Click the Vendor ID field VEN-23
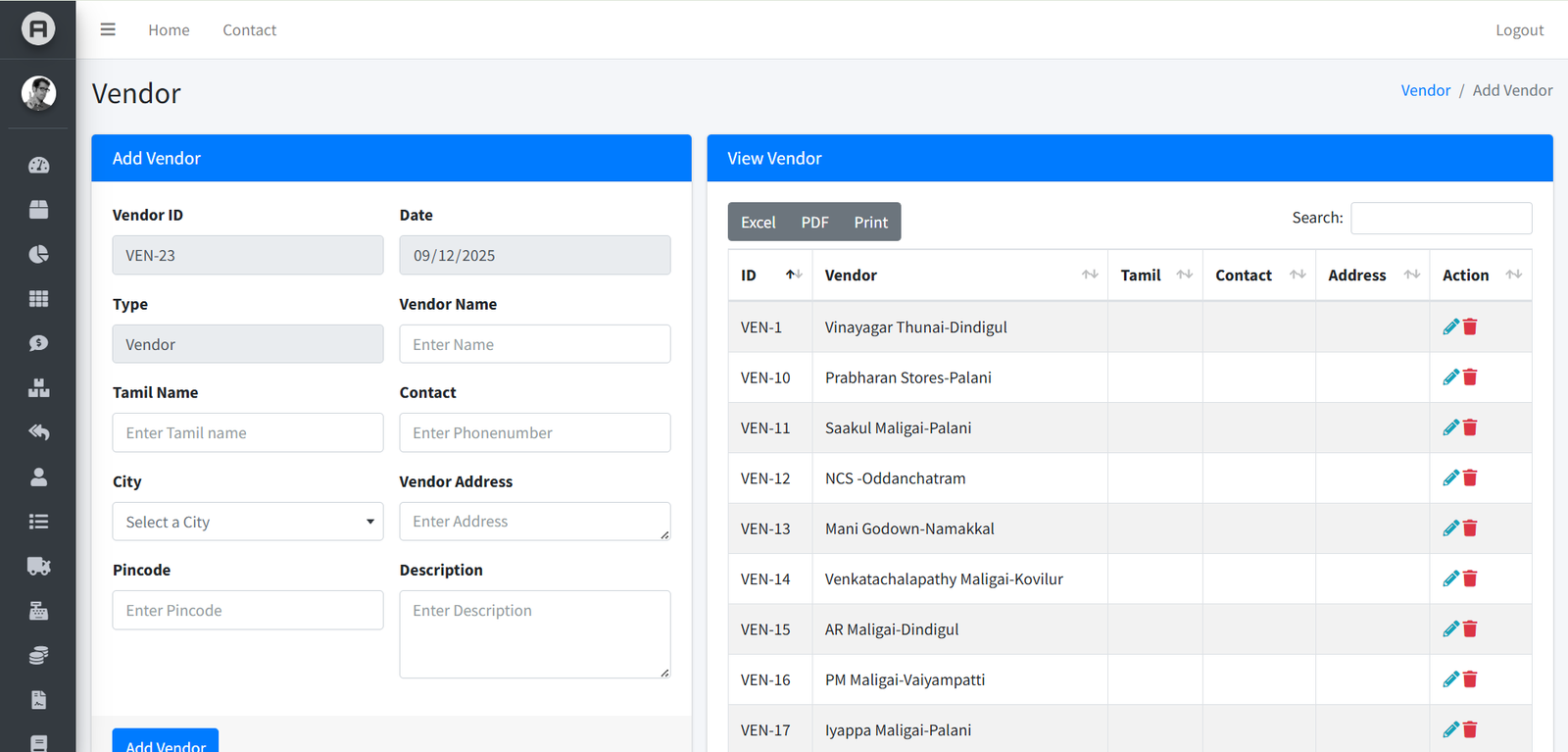Screen dimensions: 1568x752 pyautogui.click(x=248, y=255)
